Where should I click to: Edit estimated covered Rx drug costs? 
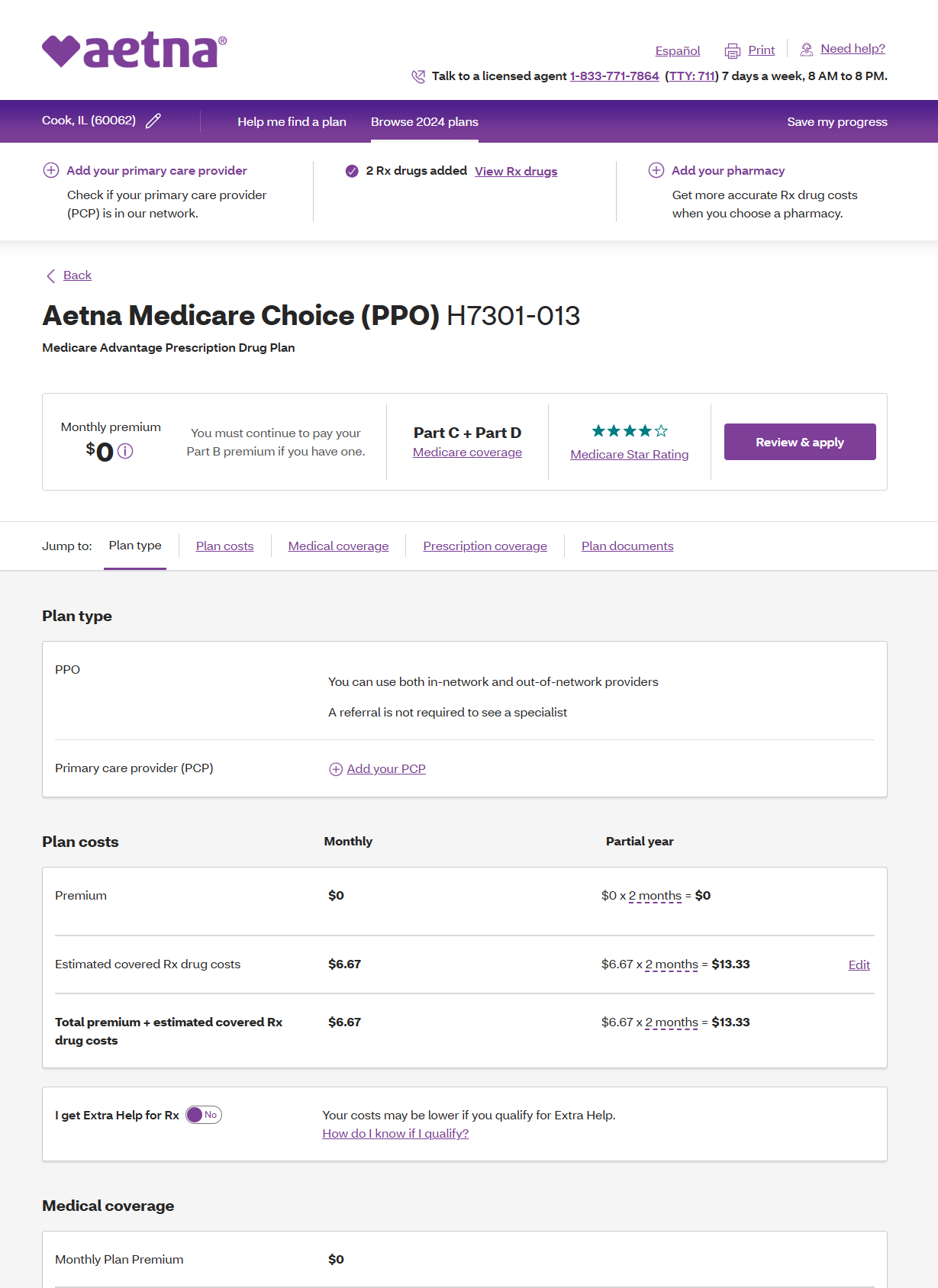pyautogui.click(x=859, y=965)
